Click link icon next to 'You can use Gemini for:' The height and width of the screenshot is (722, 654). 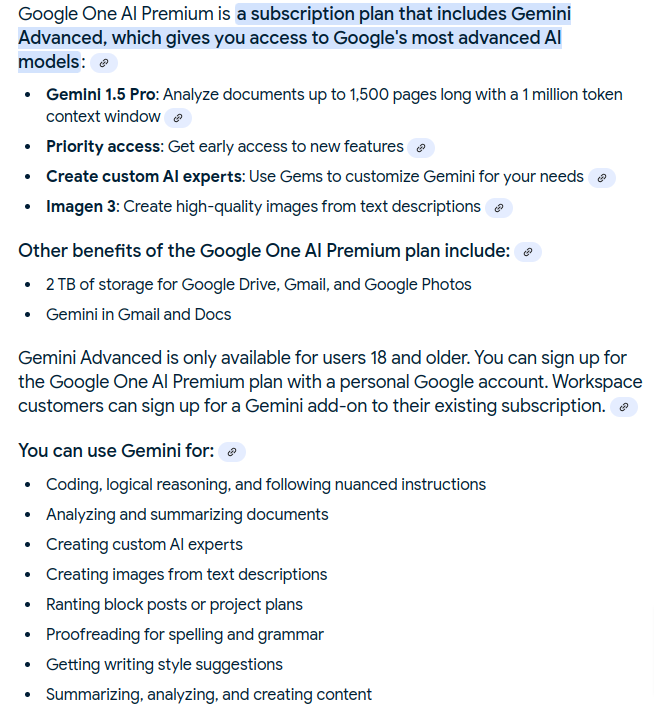click(x=232, y=452)
